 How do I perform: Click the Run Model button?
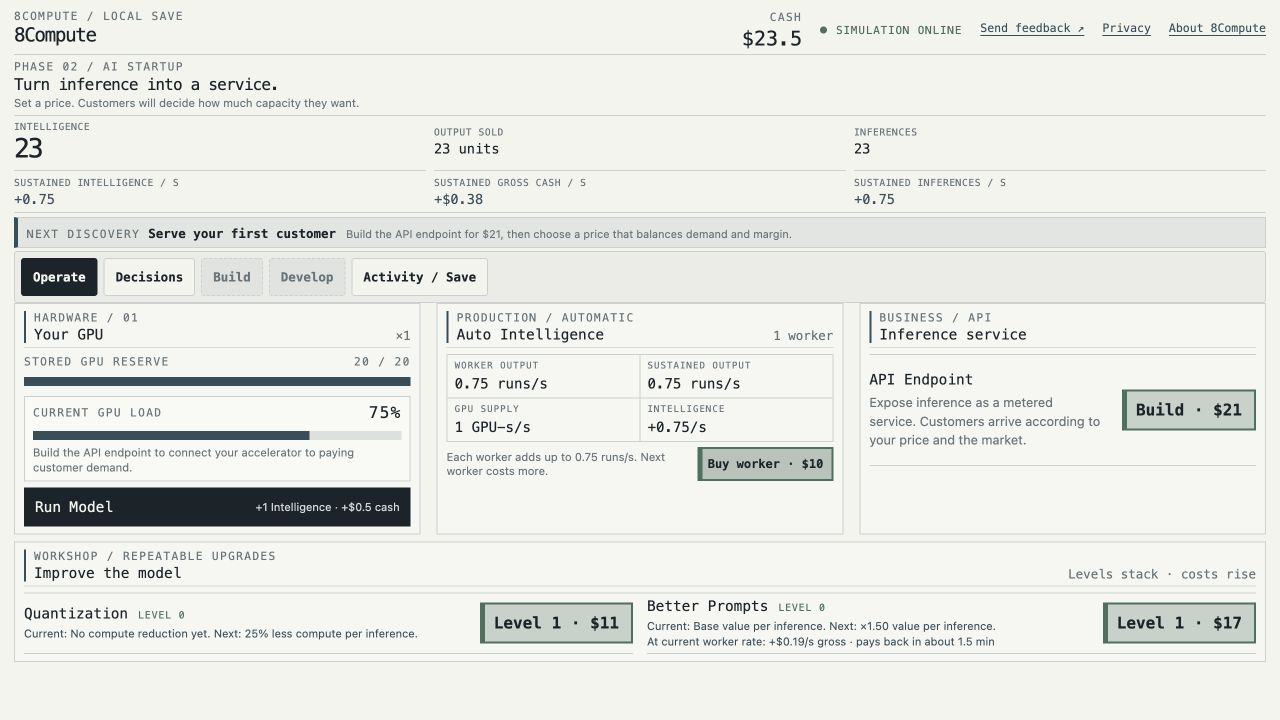217,507
